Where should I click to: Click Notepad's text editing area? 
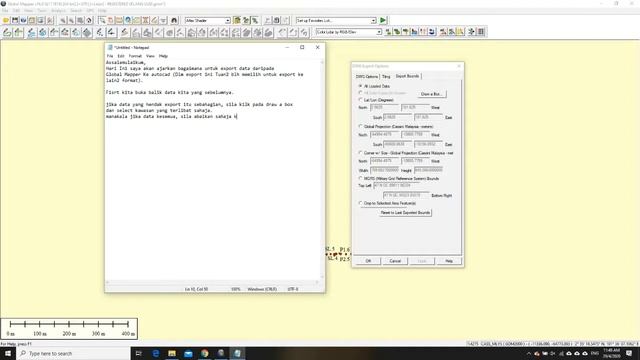212,169
